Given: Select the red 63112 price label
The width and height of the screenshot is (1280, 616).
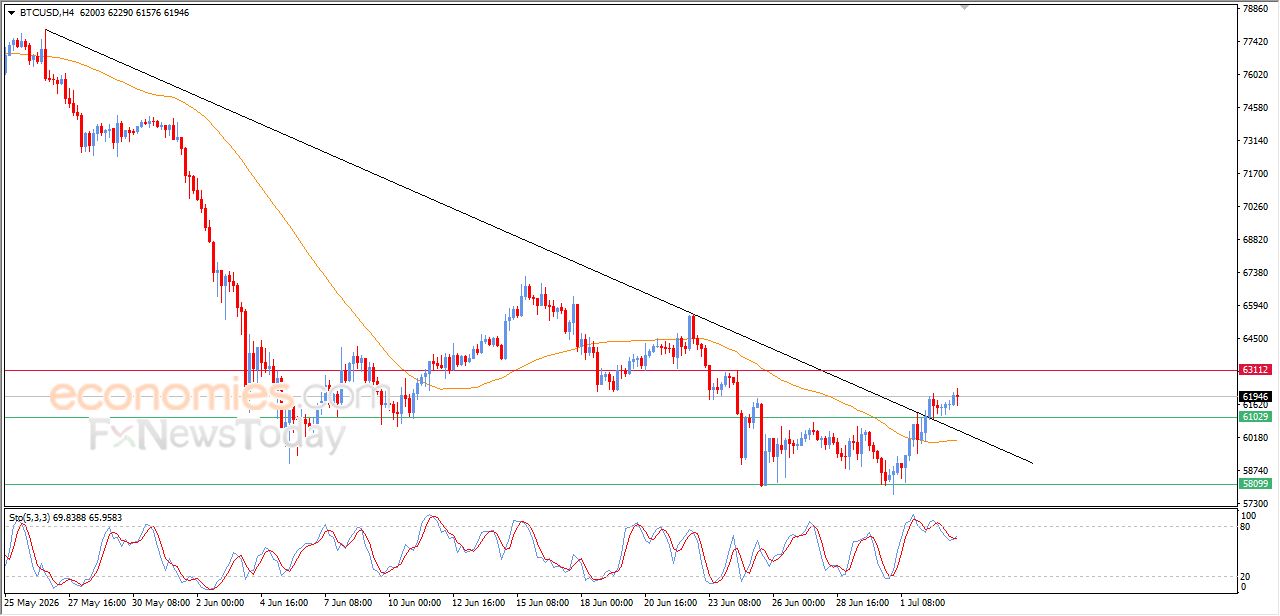Looking at the screenshot, I should (x=1255, y=370).
